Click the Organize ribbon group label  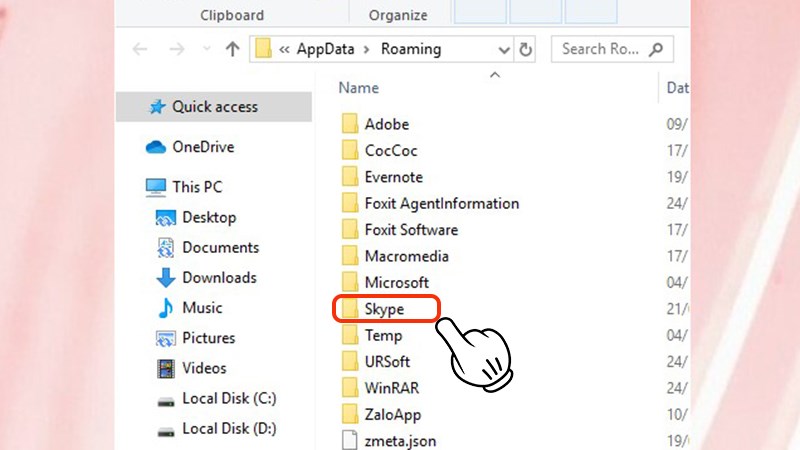[x=398, y=15]
